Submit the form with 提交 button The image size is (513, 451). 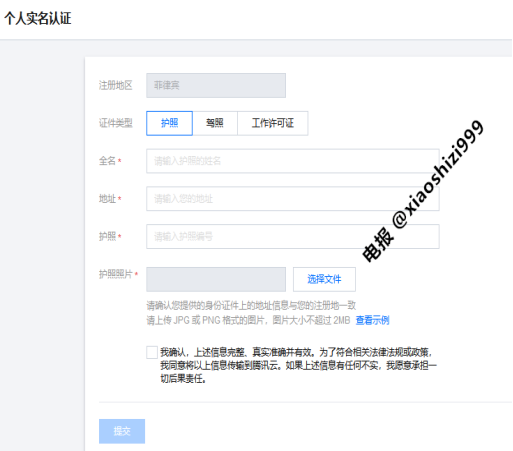(x=122, y=431)
